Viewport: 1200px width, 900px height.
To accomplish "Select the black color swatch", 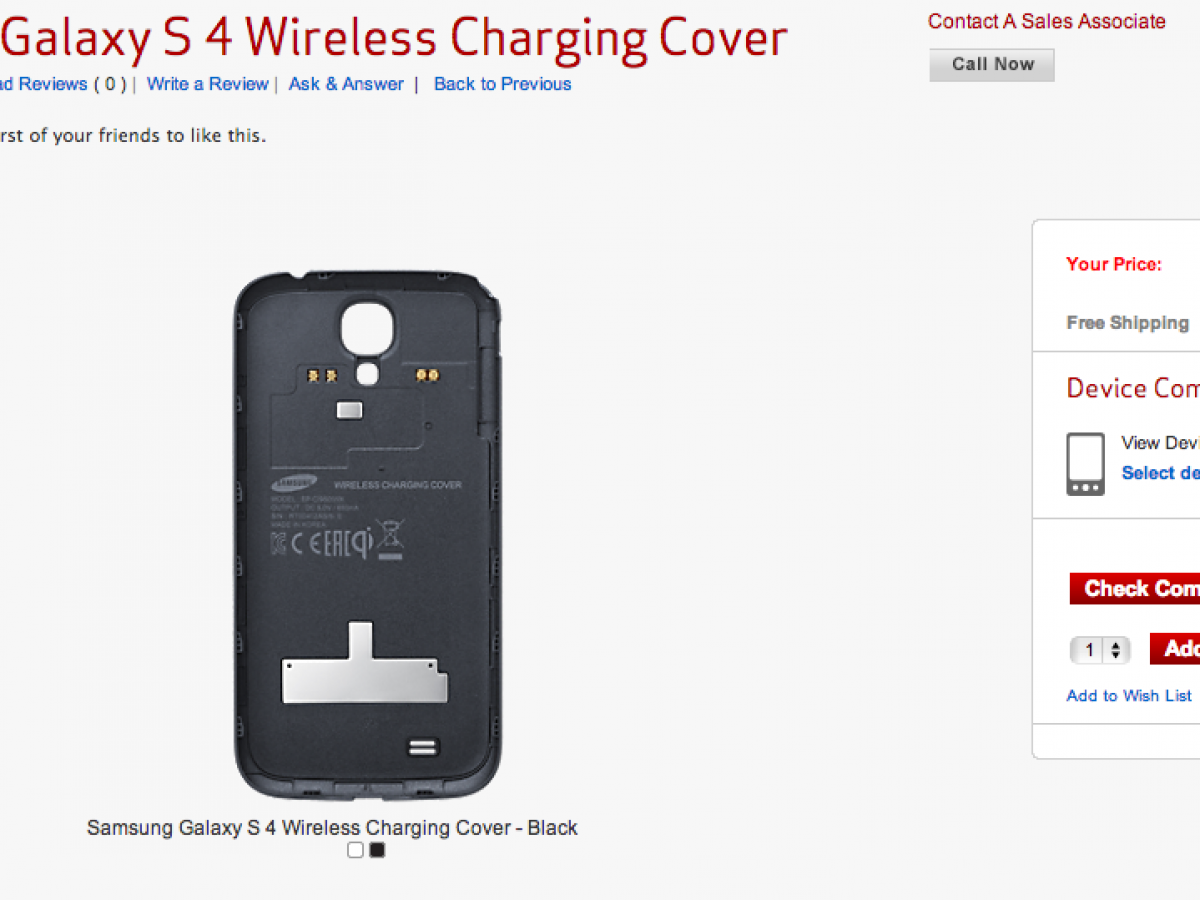I will coord(377,850).
